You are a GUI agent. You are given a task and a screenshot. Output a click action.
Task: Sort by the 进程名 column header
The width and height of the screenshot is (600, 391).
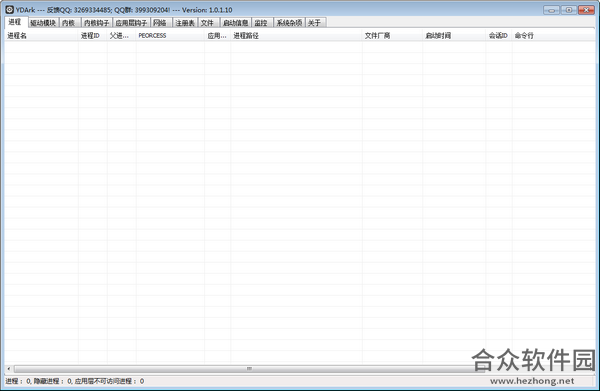[41, 36]
